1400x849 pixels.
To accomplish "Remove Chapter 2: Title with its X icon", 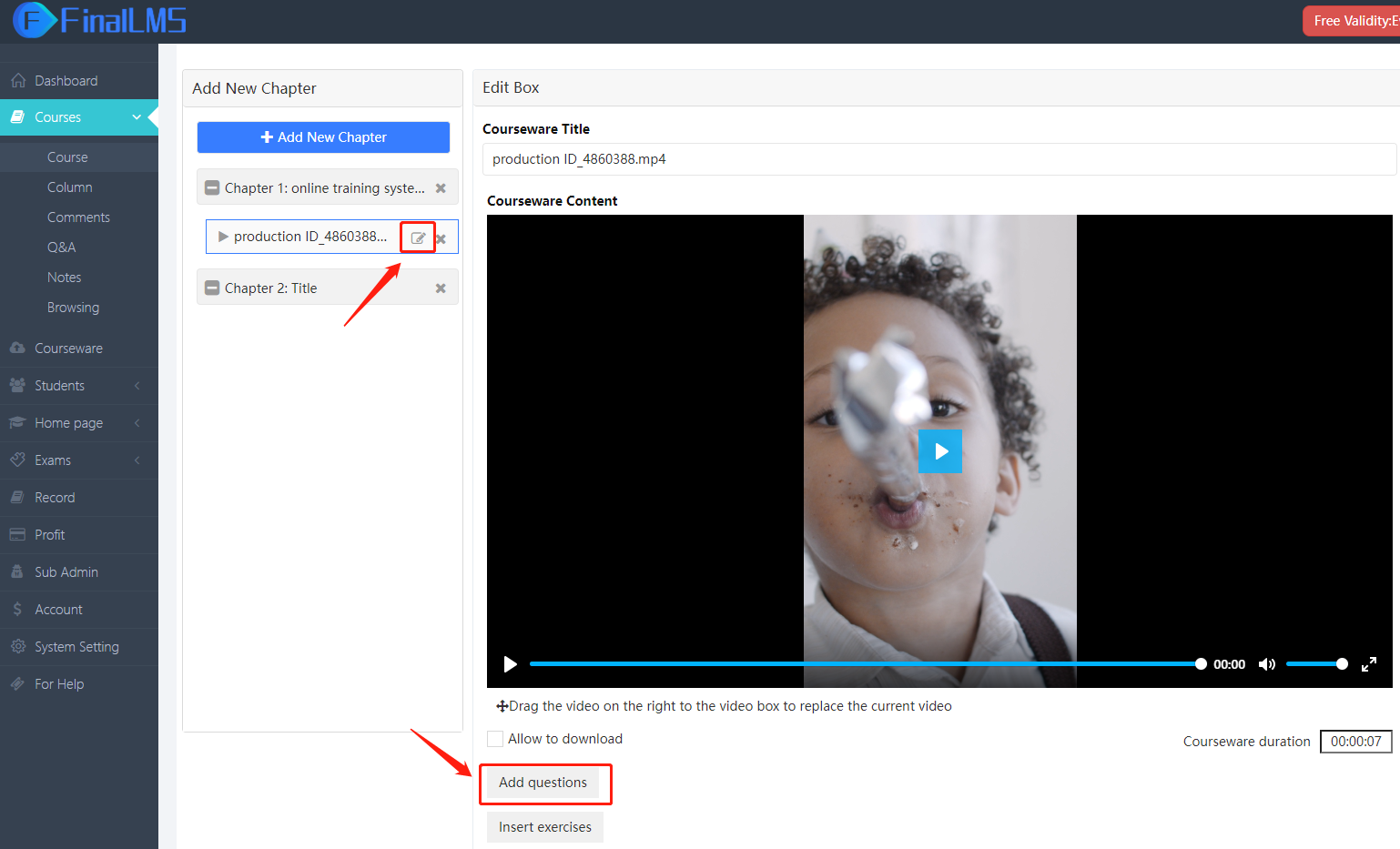I will click(441, 288).
